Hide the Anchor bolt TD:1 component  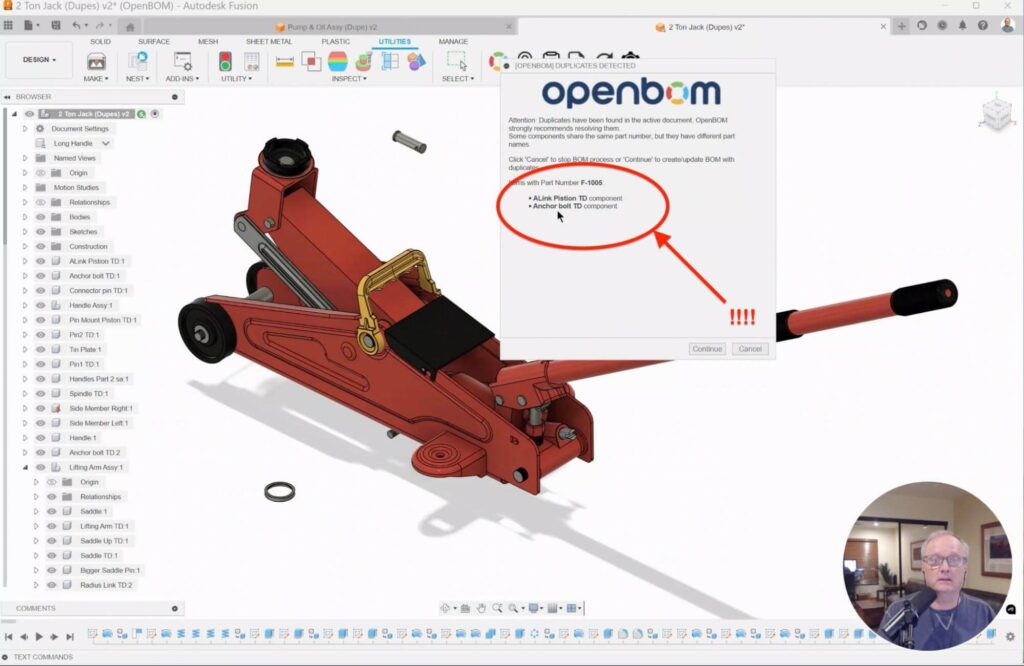[x=40, y=276]
